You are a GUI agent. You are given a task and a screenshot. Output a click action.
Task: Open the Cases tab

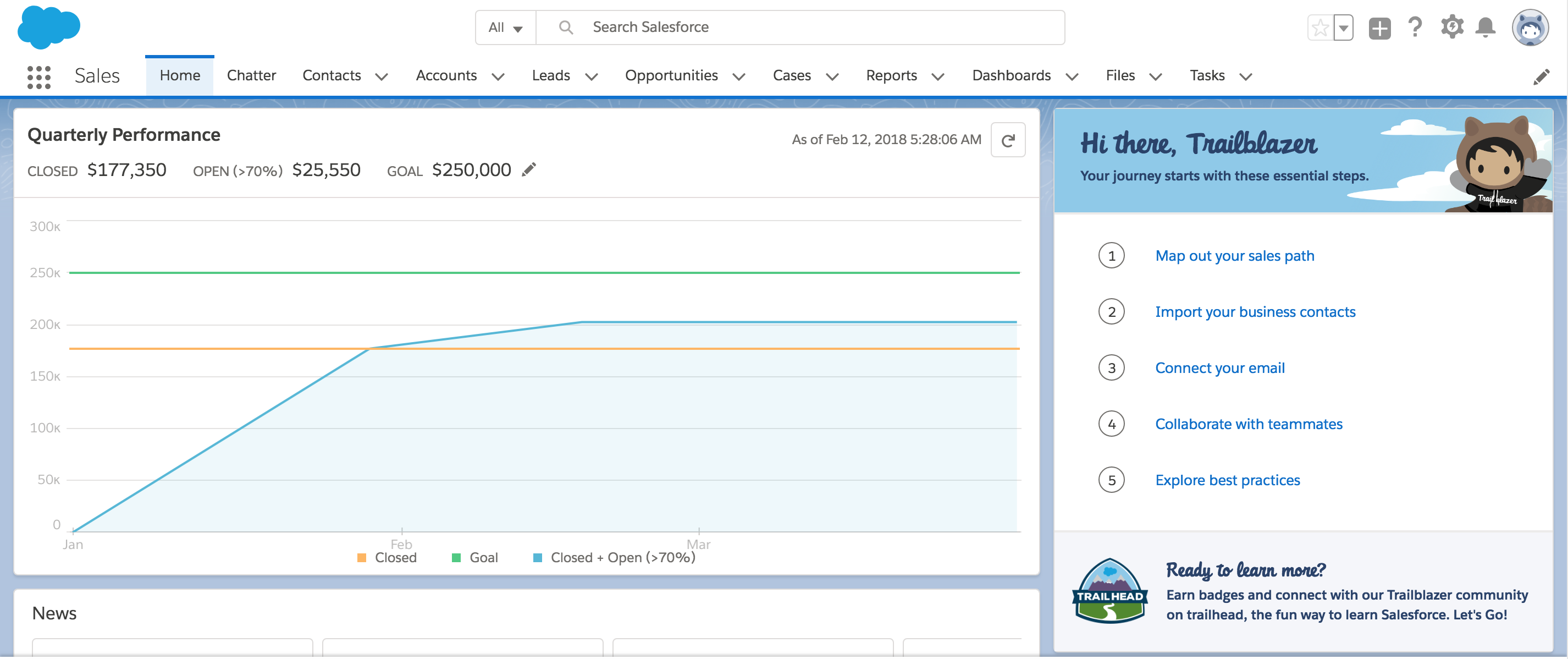[792, 75]
